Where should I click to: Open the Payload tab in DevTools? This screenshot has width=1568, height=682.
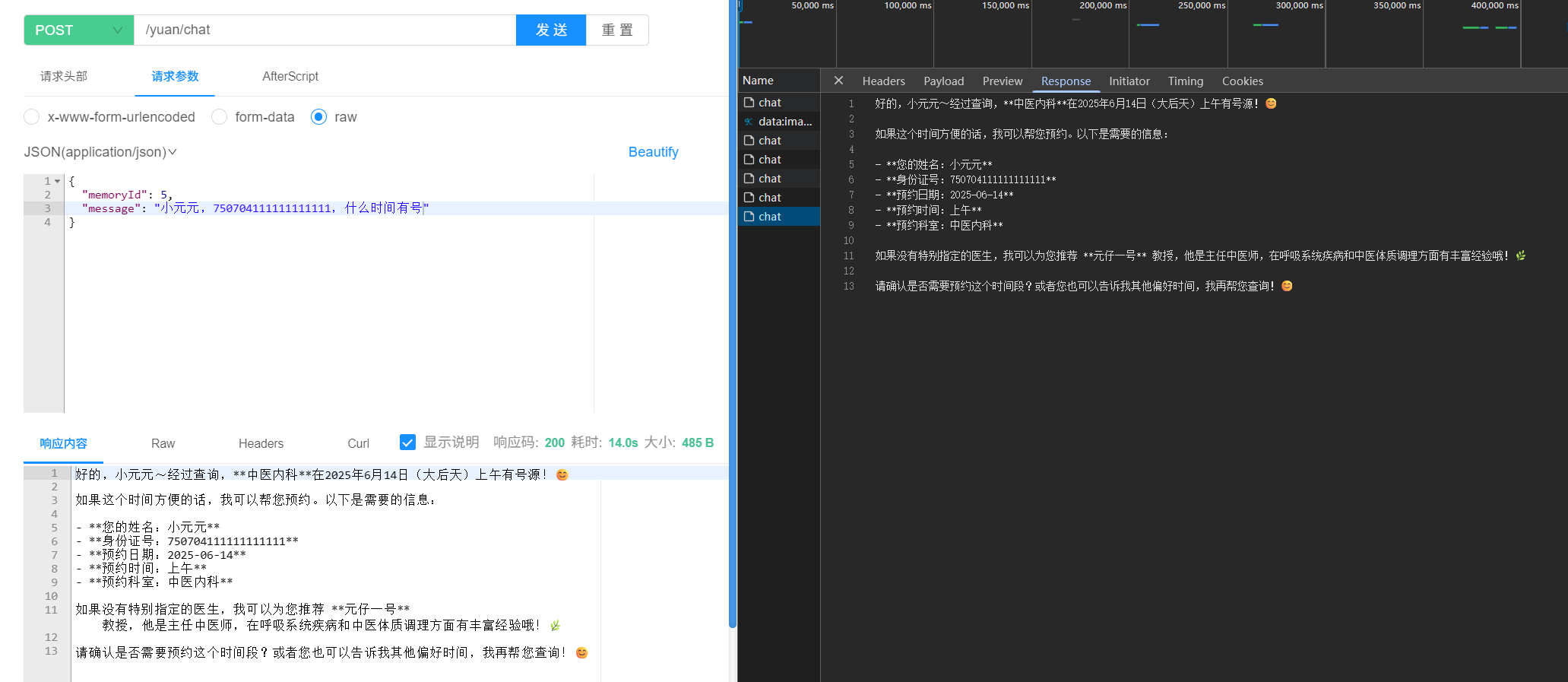tap(943, 81)
